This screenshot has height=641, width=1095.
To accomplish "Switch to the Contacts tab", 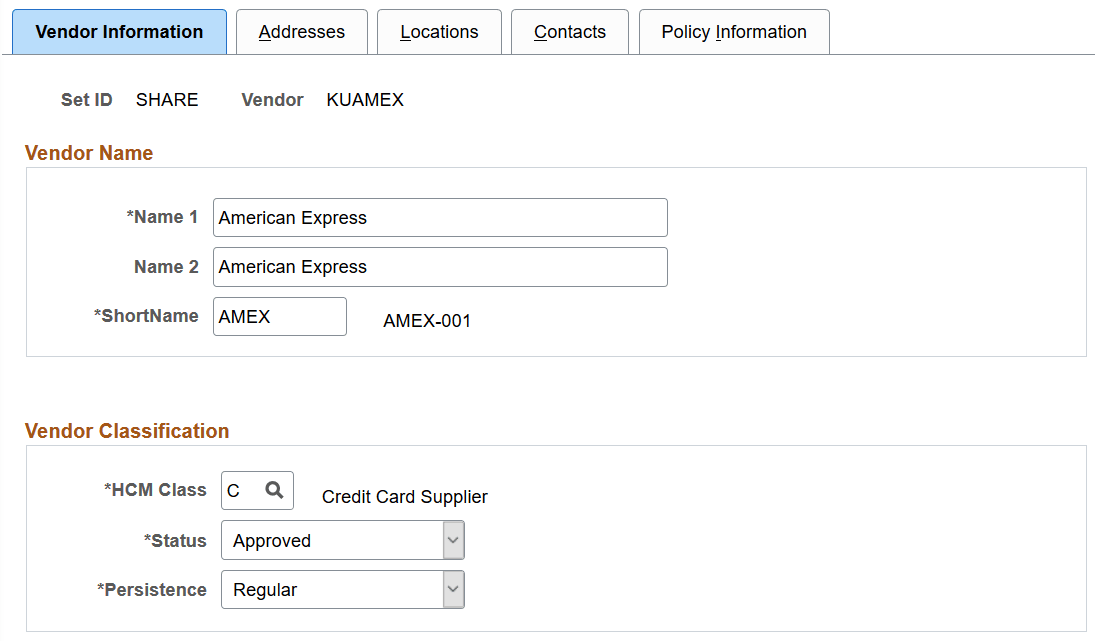I will tap(569, 31).
